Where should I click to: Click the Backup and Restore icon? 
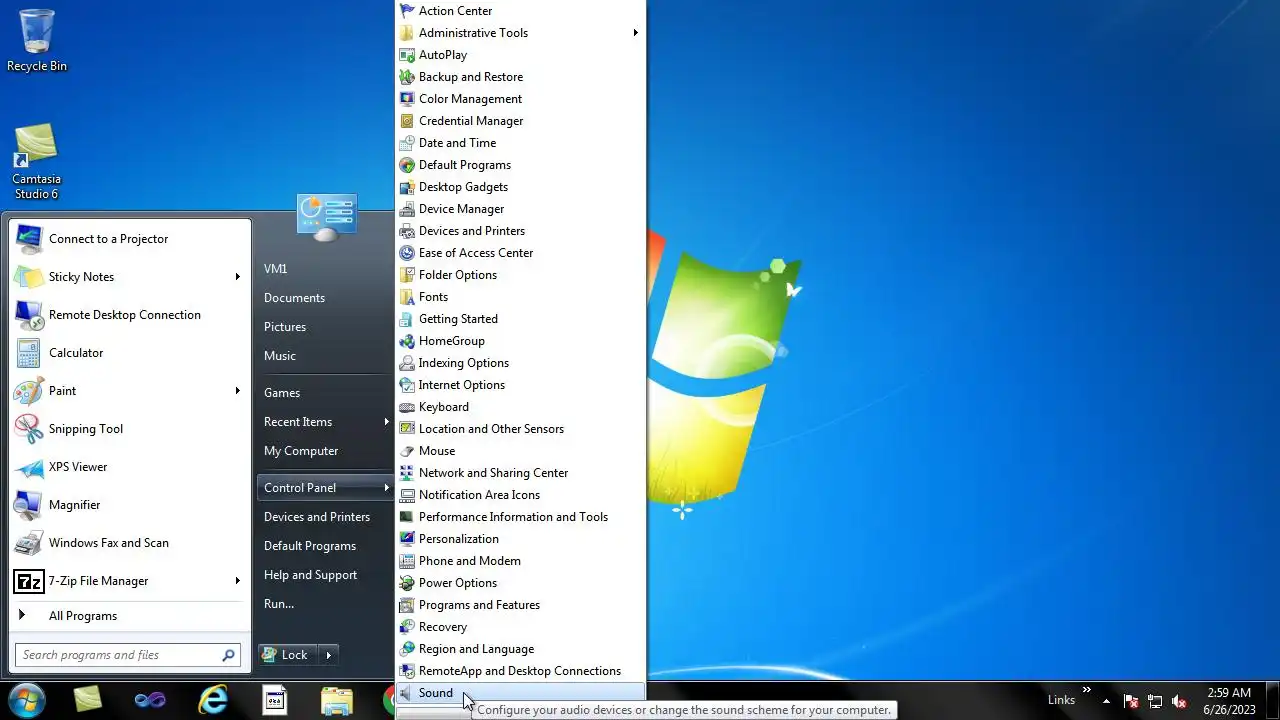[x=407, y=77]
